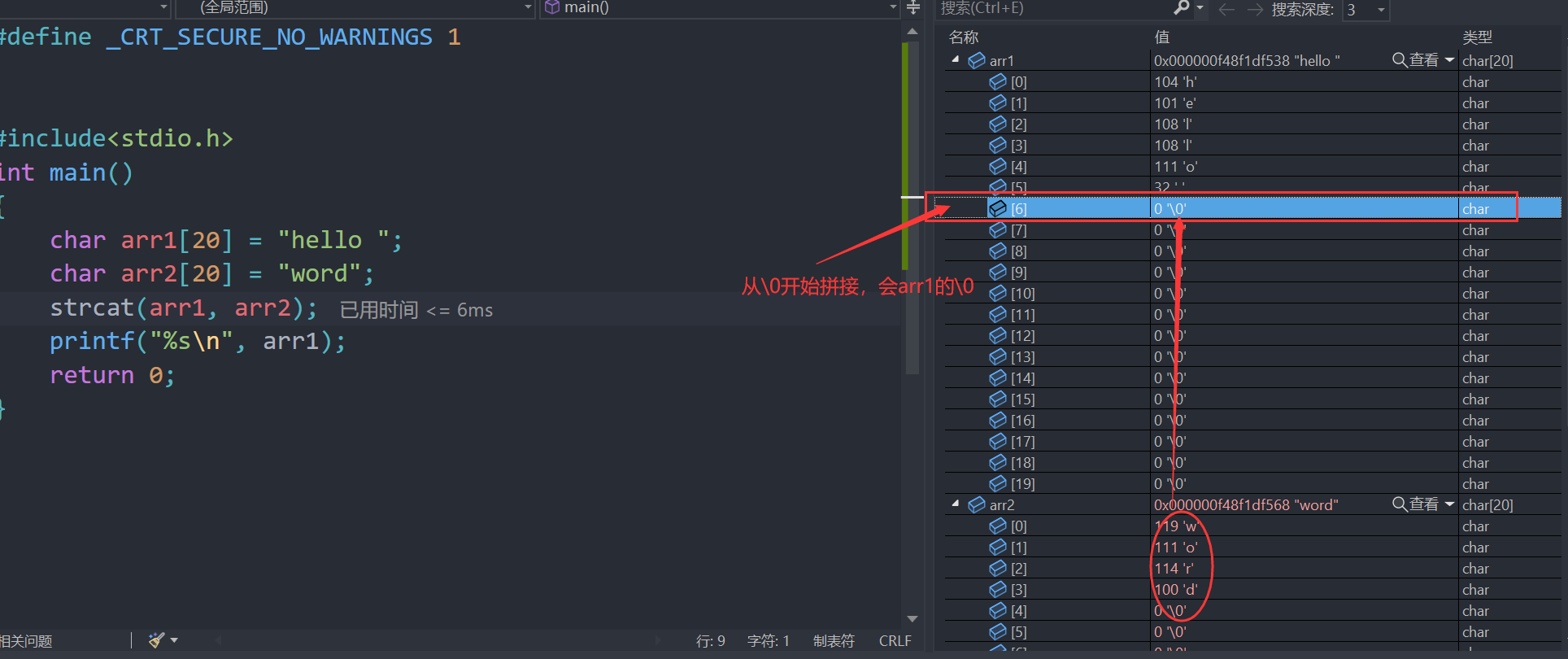Select arr1 element [15] icon
The width and height of the screenshot is (1568, 659).
pyautogui.click(x=998, y=399)
